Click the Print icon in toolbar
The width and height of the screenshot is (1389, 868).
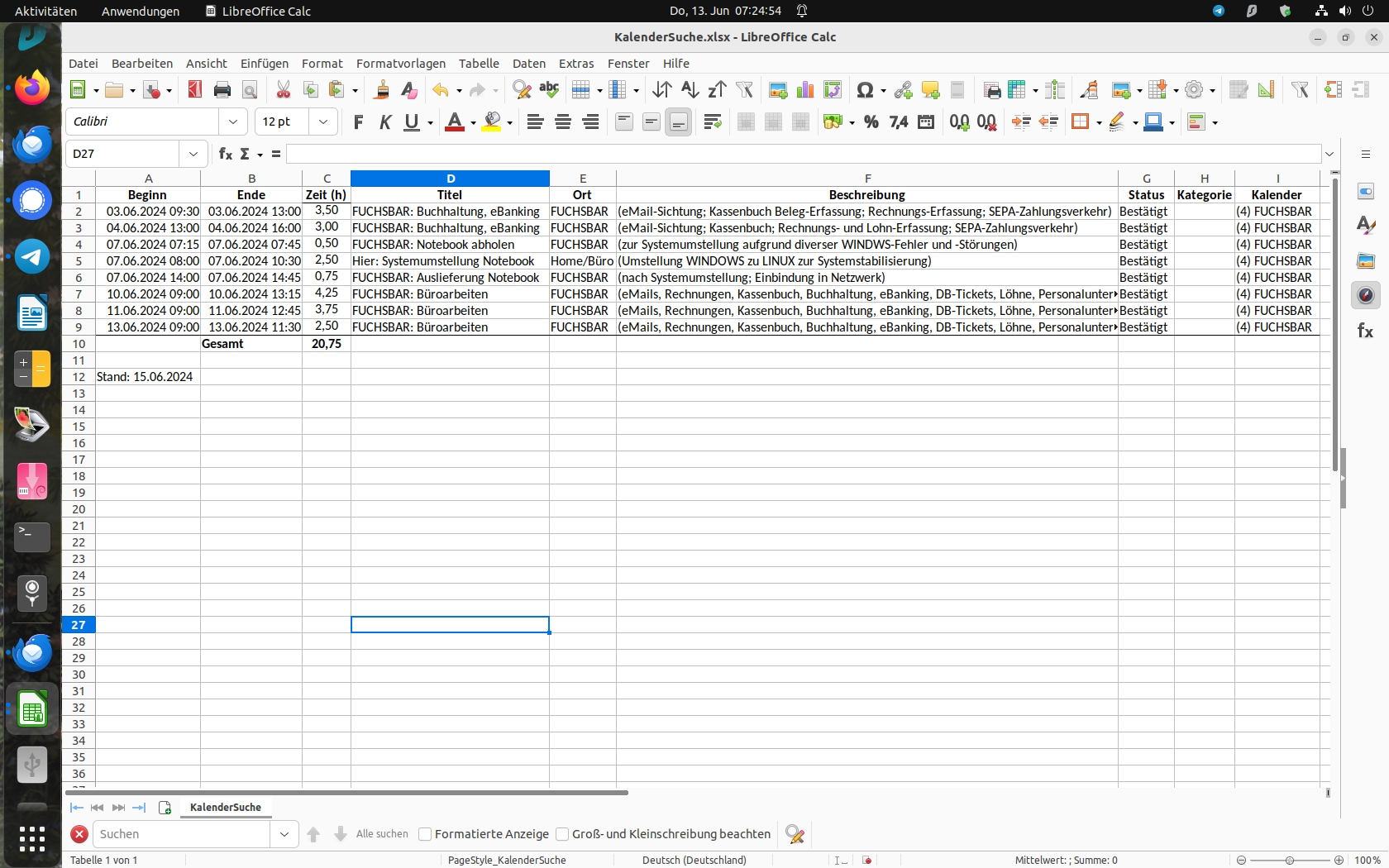(x=222, y=90)
